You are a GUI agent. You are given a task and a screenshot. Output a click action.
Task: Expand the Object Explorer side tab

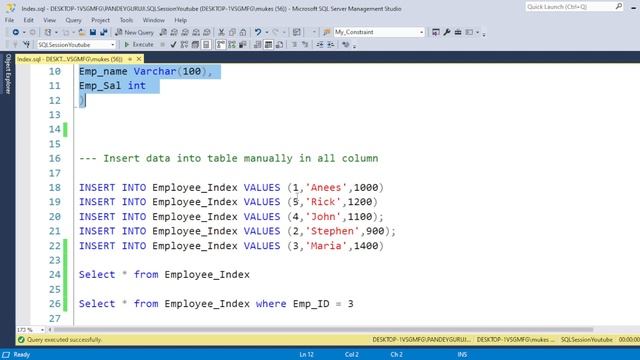(7, 74)
